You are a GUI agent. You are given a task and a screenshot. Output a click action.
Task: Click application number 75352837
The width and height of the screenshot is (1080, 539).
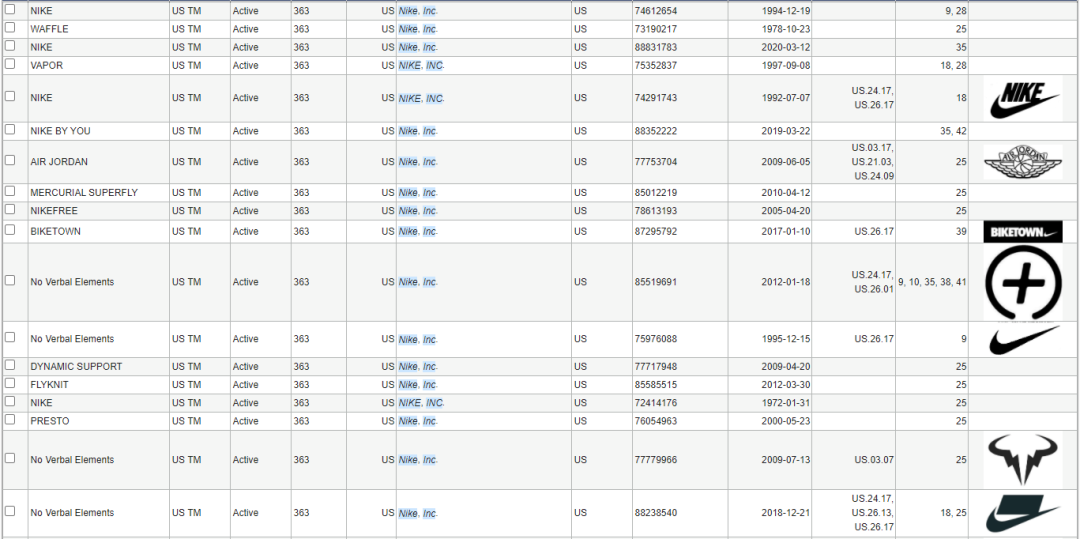point(655,65)
